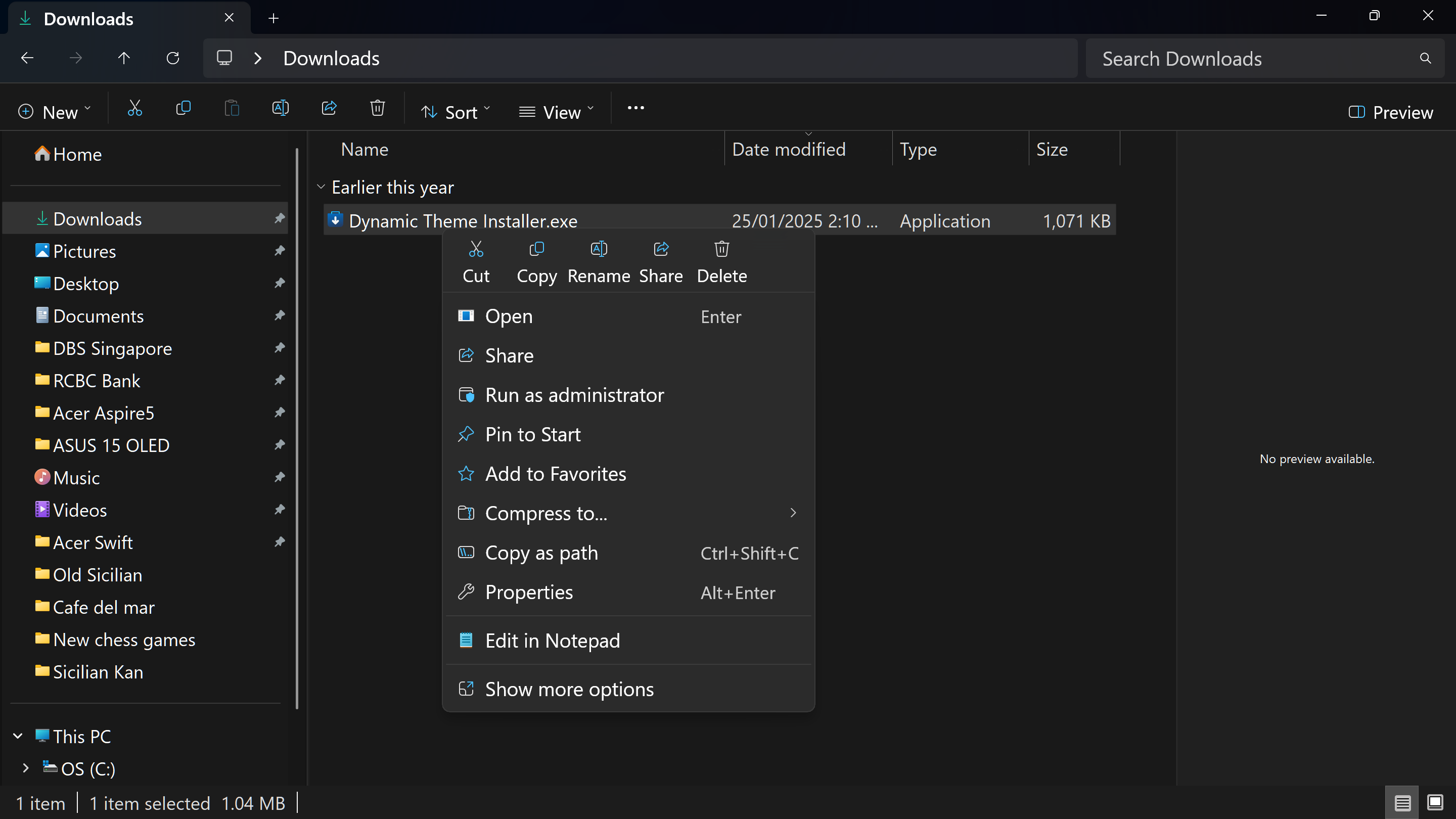Click the Rename icon in context menu
Screen dimensions: 1456x819
(x=599, y=249)
